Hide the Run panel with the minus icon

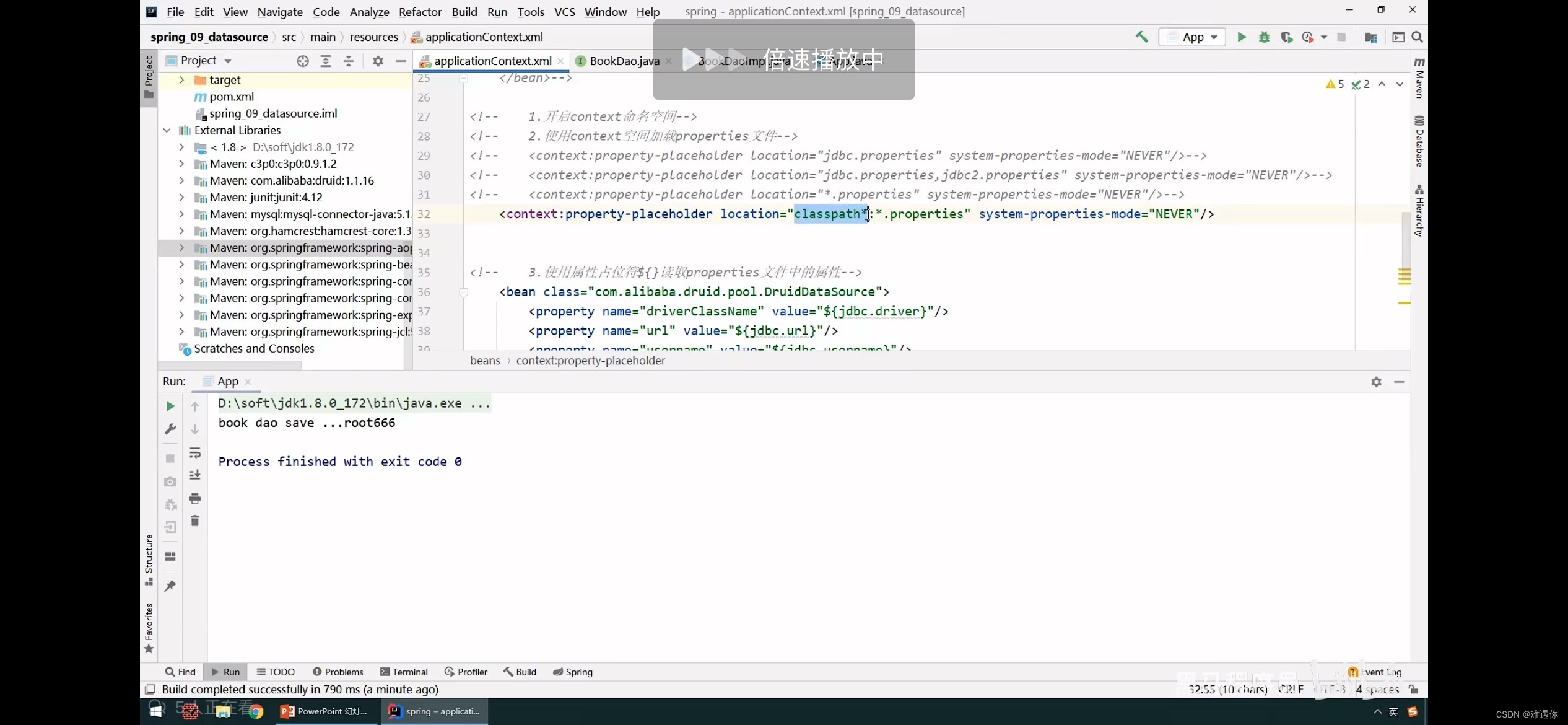coord(1399,382)
